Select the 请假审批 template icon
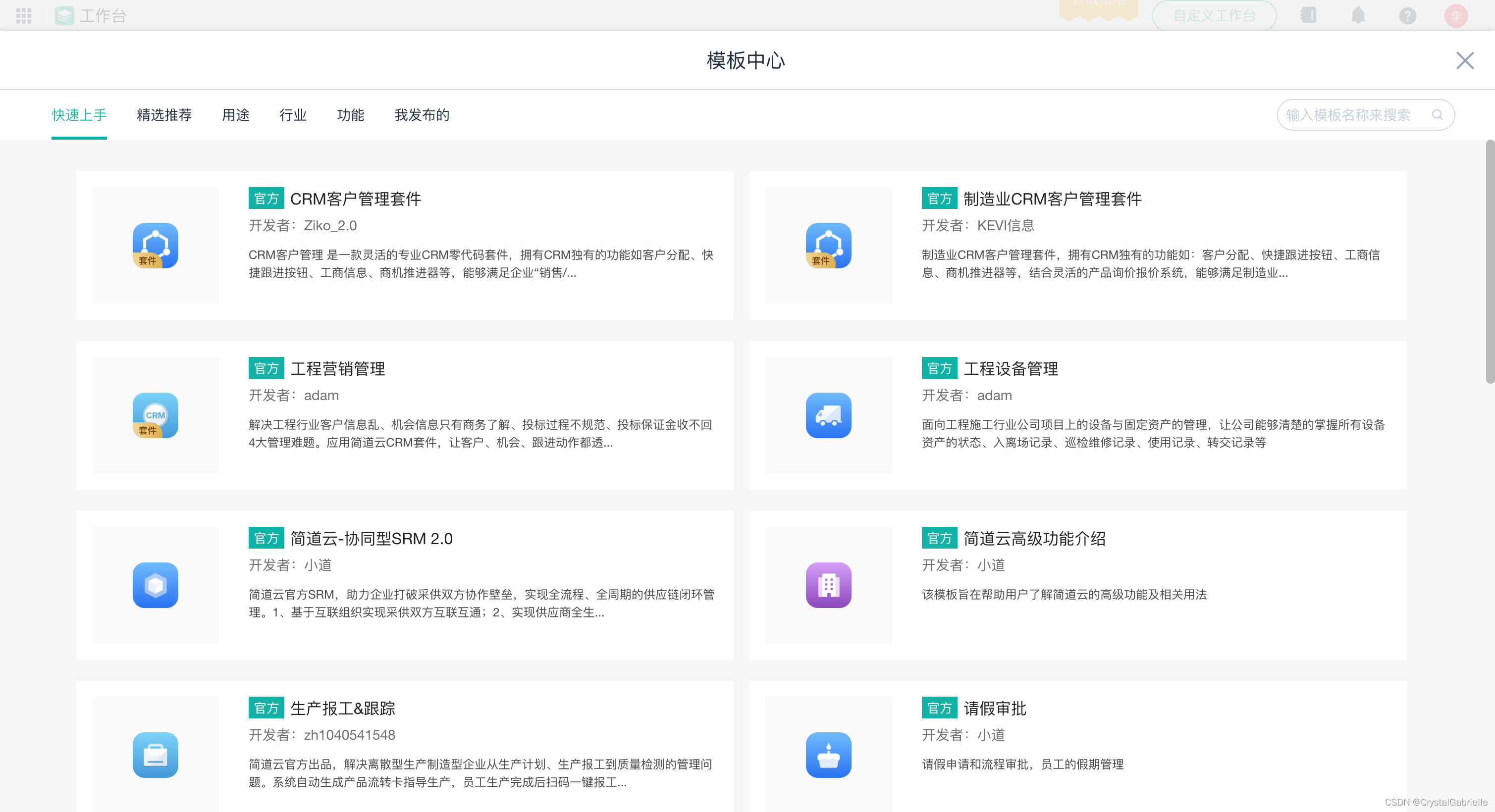1495x812 pixels. [828, 755]
